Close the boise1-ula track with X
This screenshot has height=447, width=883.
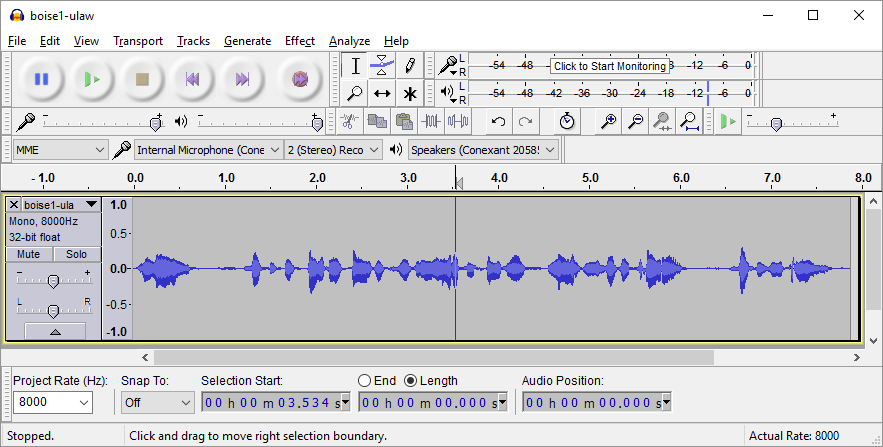pos(14,205)
